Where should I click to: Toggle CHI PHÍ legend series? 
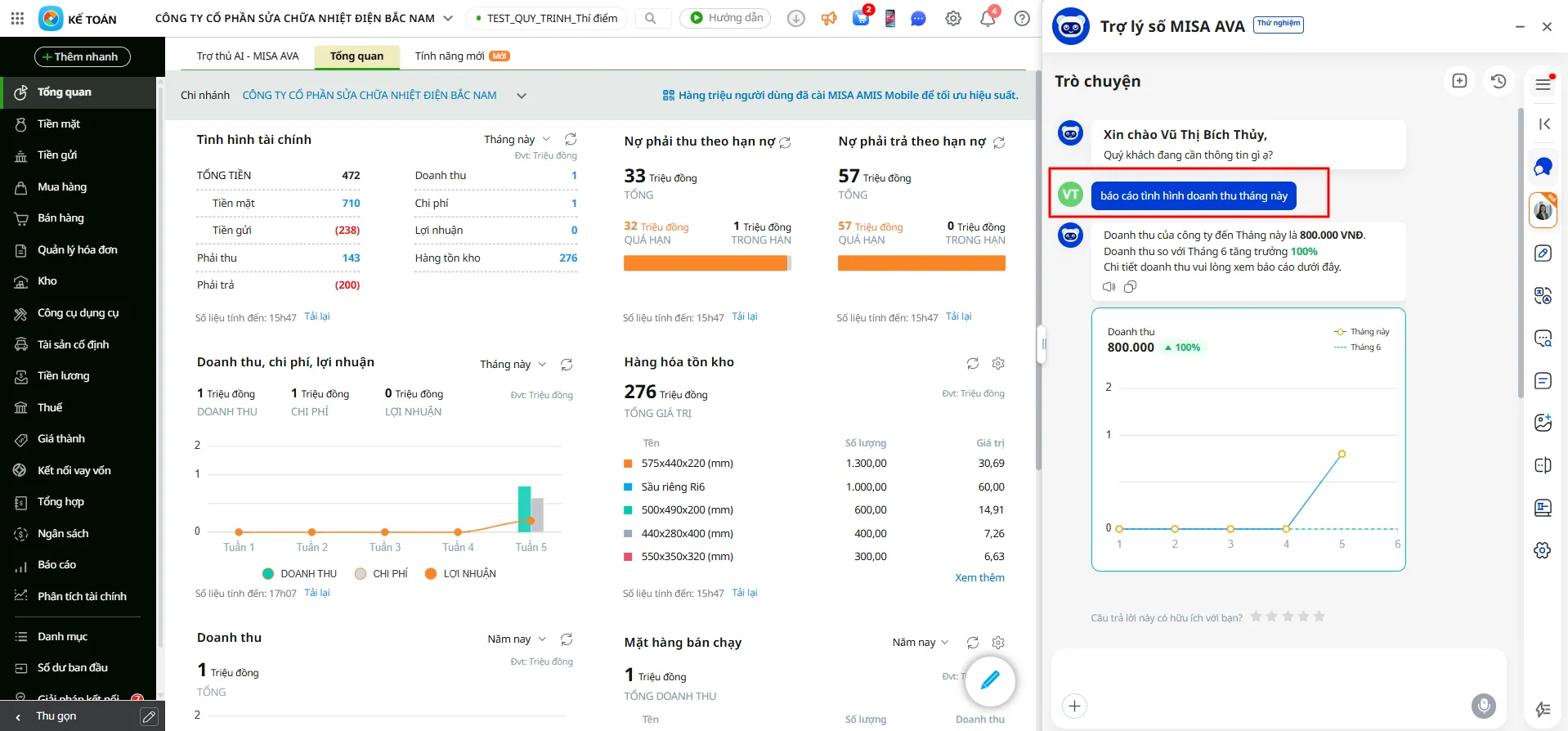(x=381, y=574)
